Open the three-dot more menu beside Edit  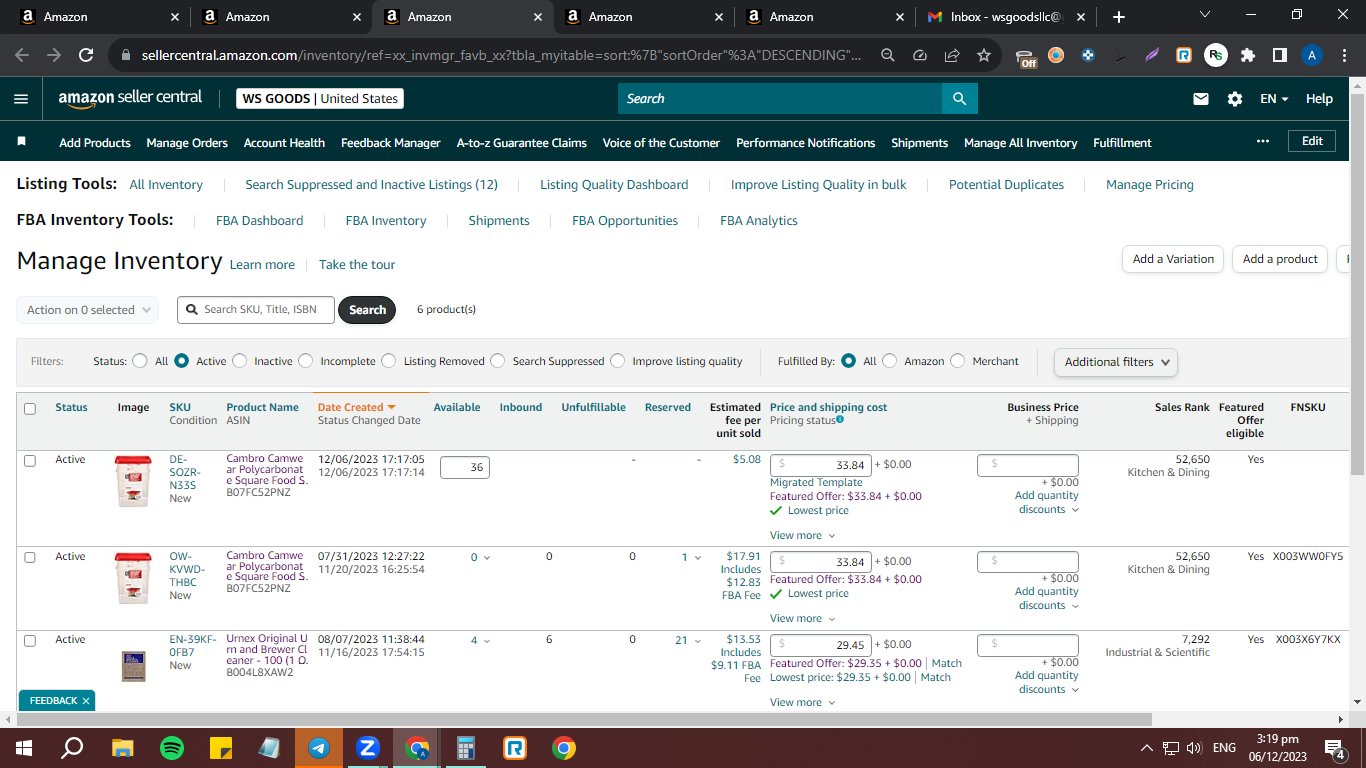(x=1263, y=142)
